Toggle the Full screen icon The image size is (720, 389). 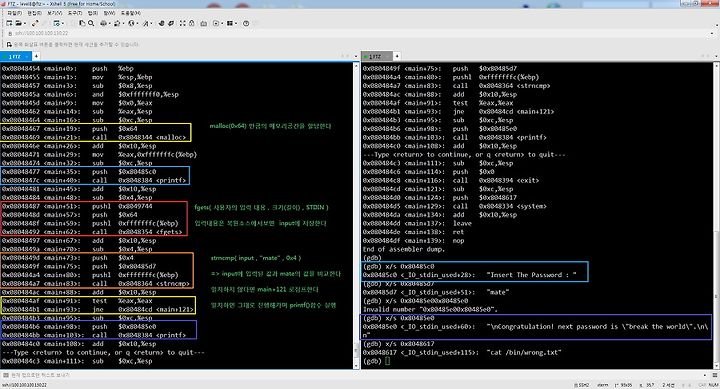182,23
